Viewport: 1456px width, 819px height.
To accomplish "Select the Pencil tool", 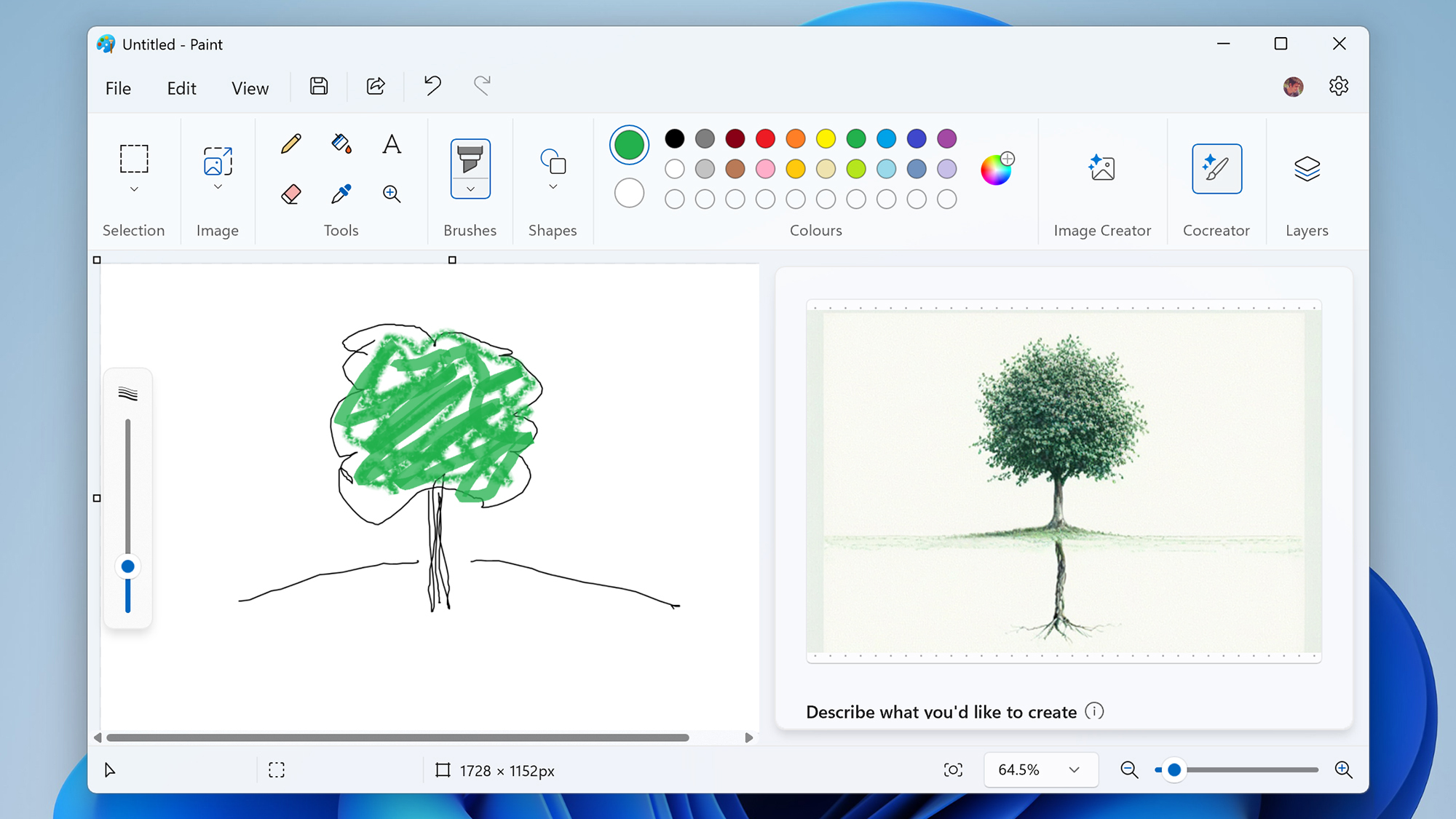I will pyautogui.click(x=290, y=143).
